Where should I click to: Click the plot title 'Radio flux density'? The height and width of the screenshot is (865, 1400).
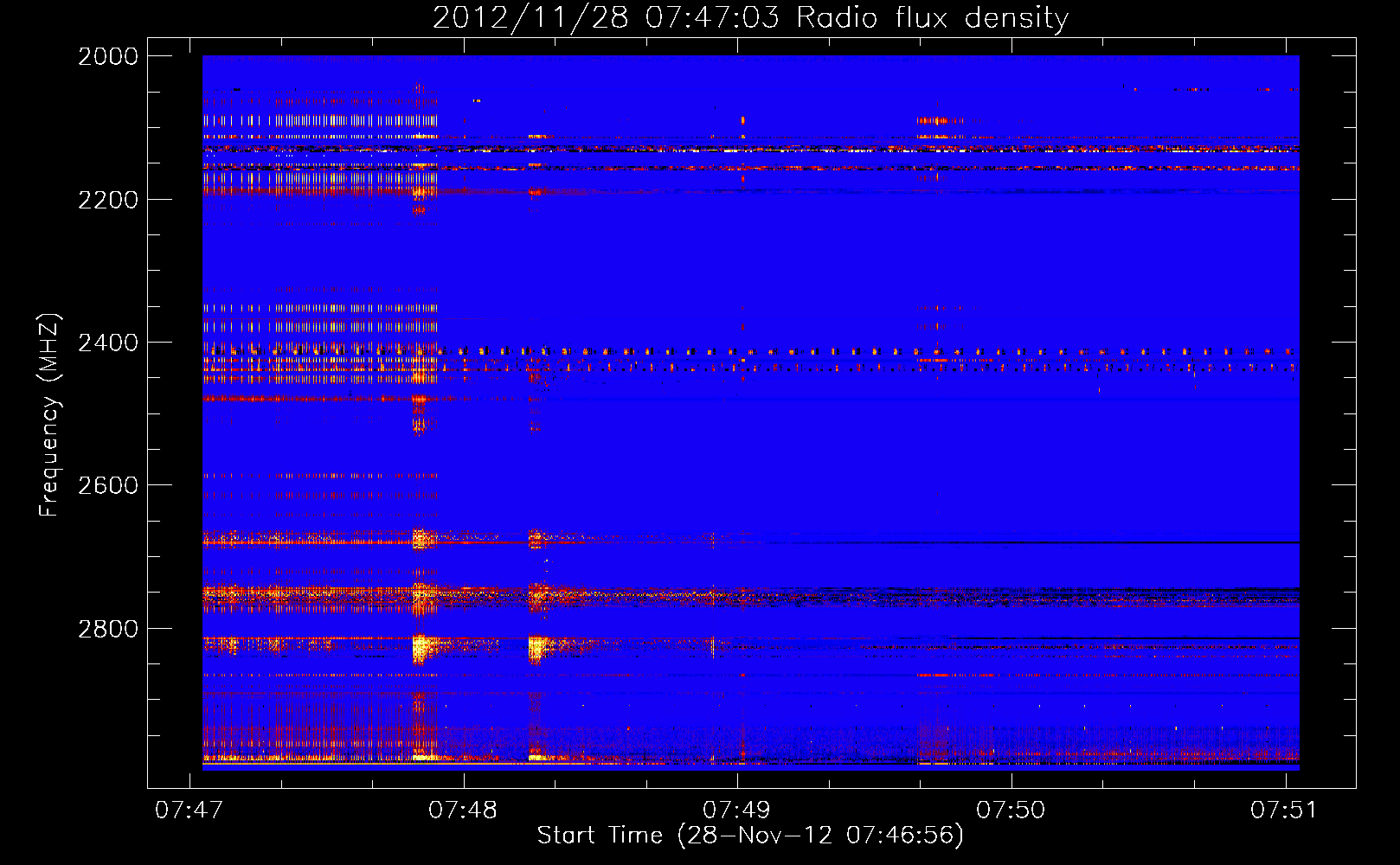tap(933, 17)
